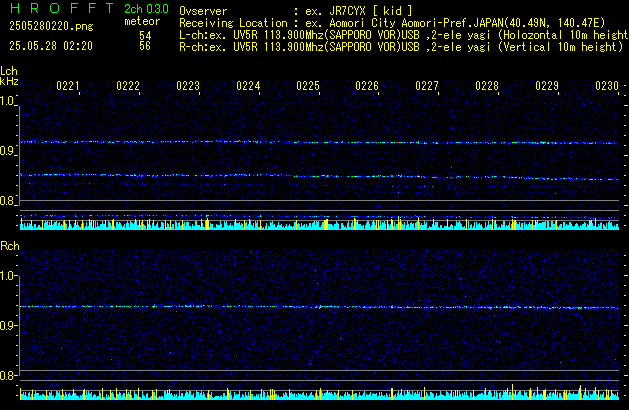This screenshot has height=410, width=629.
Task: Click the 0223 time marker
Action: pos(188,86)
